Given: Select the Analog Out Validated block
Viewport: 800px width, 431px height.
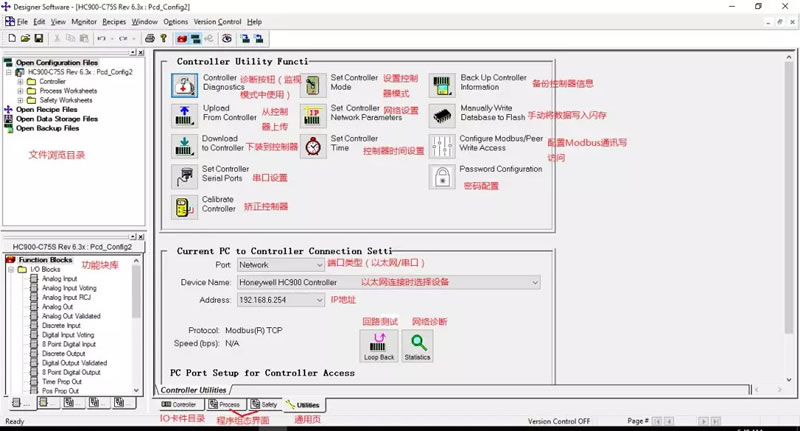Looking at the screenshot, I should pos(71,316).
